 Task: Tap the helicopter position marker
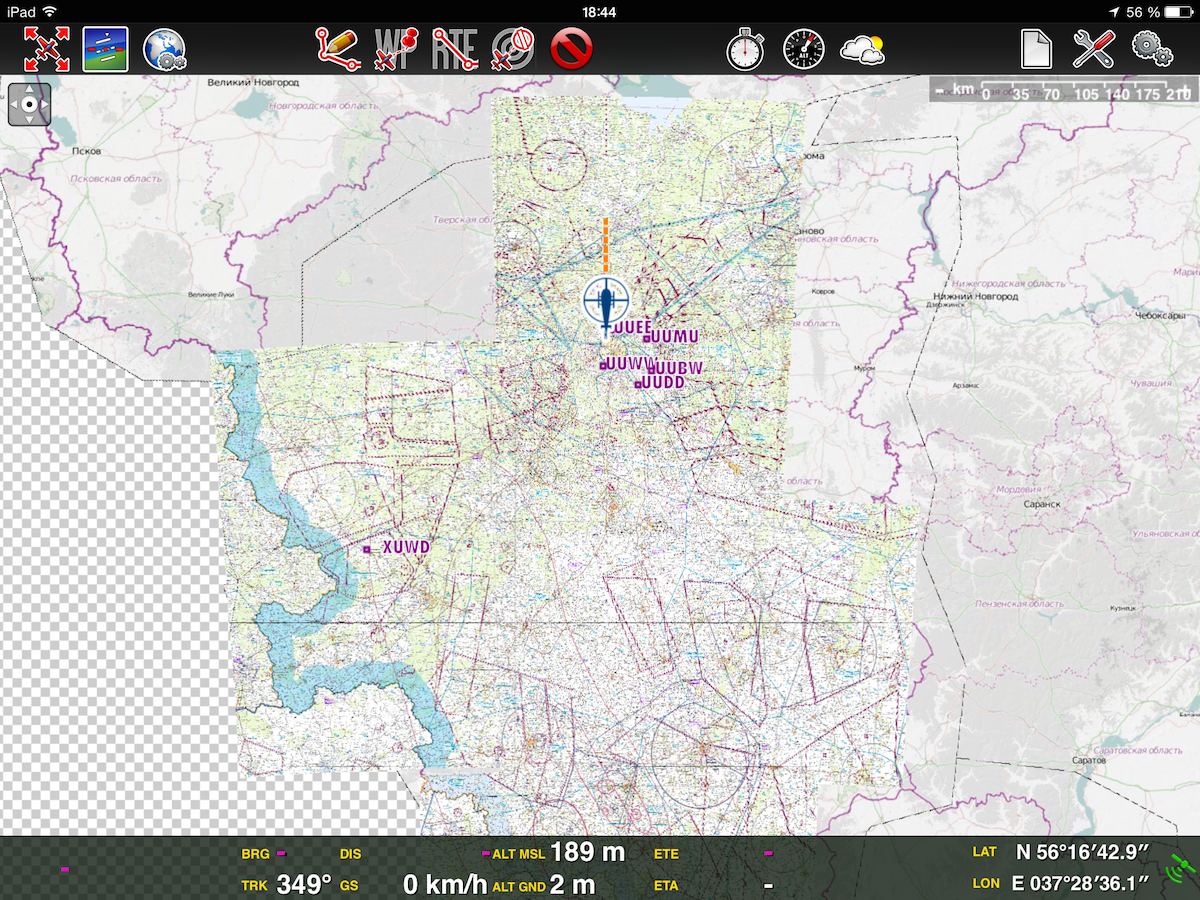pos(606,303)
